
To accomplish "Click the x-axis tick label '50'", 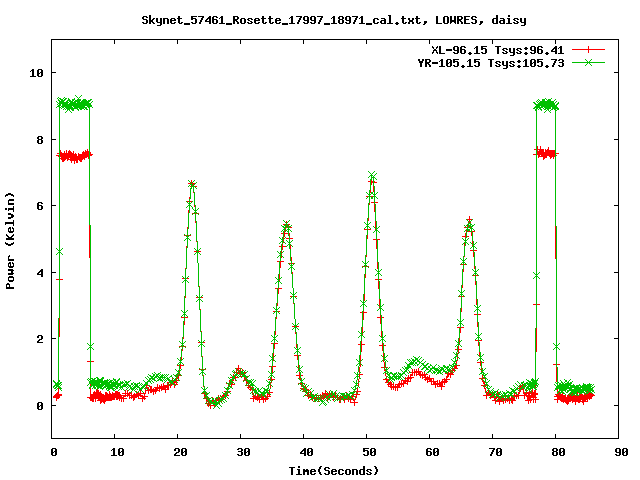I will [369, 452].
